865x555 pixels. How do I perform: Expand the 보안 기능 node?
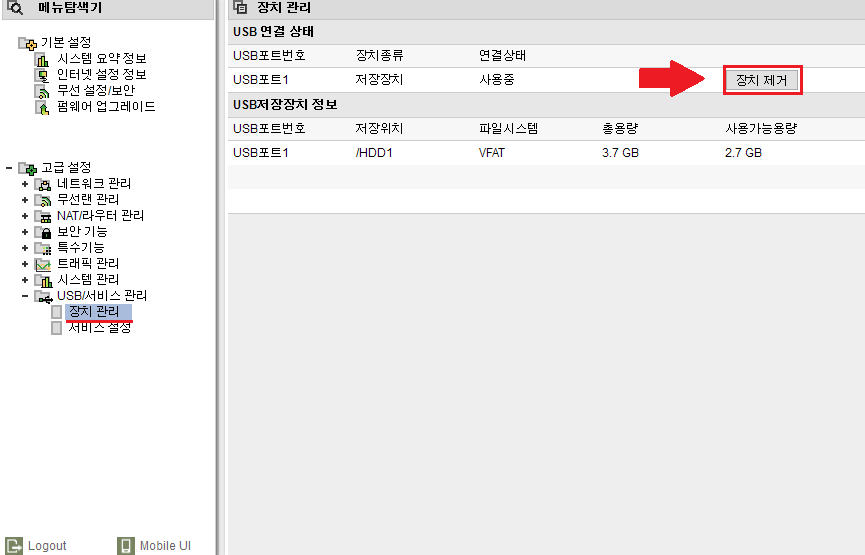[x=25, y=232]
